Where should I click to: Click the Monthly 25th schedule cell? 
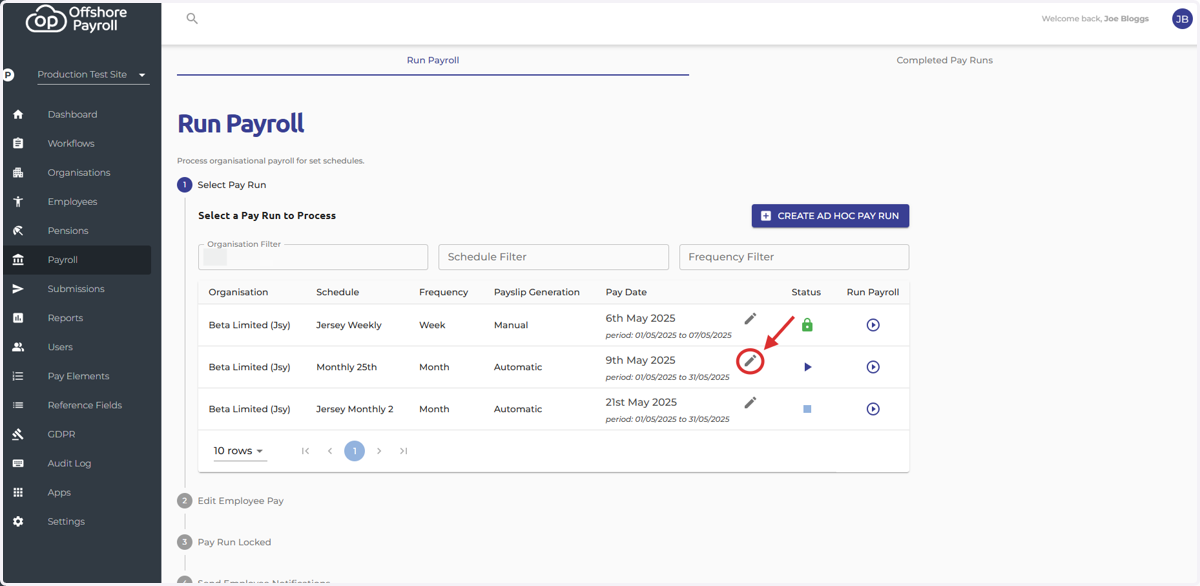pyautogui.click(x=347, y=367)
